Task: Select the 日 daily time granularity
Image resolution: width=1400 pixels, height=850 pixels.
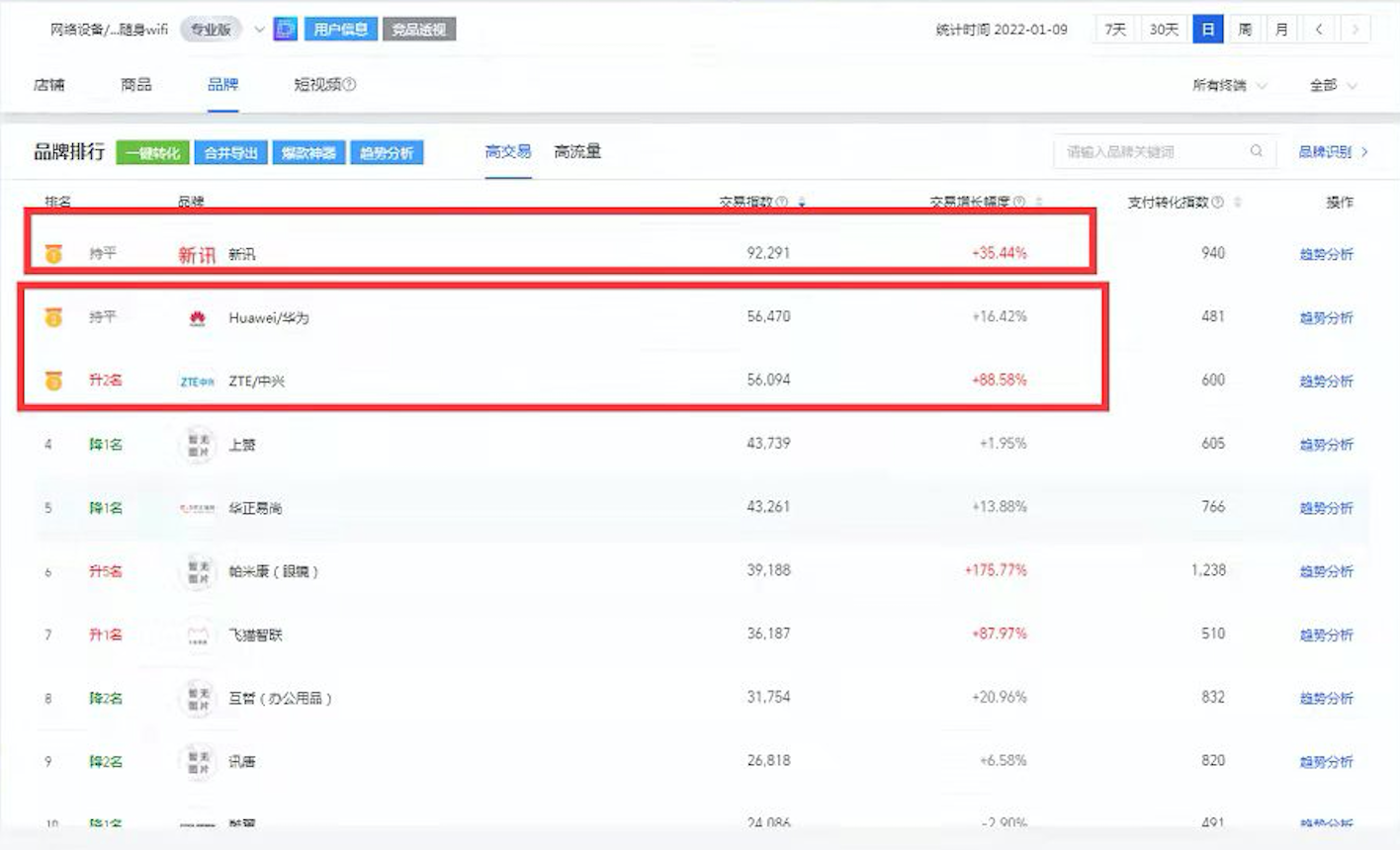Action: [x=1207, y=29]
